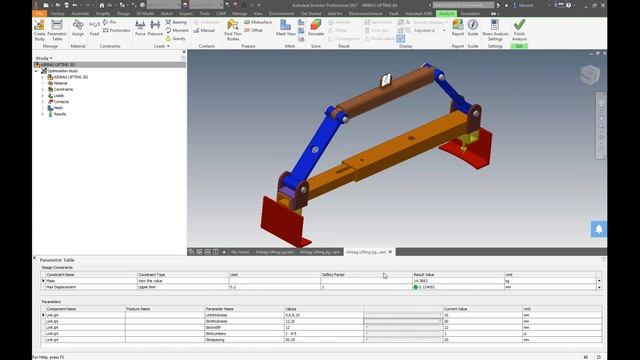
Task: Select the Frictionless constraint tool
Action: point(116,30)
